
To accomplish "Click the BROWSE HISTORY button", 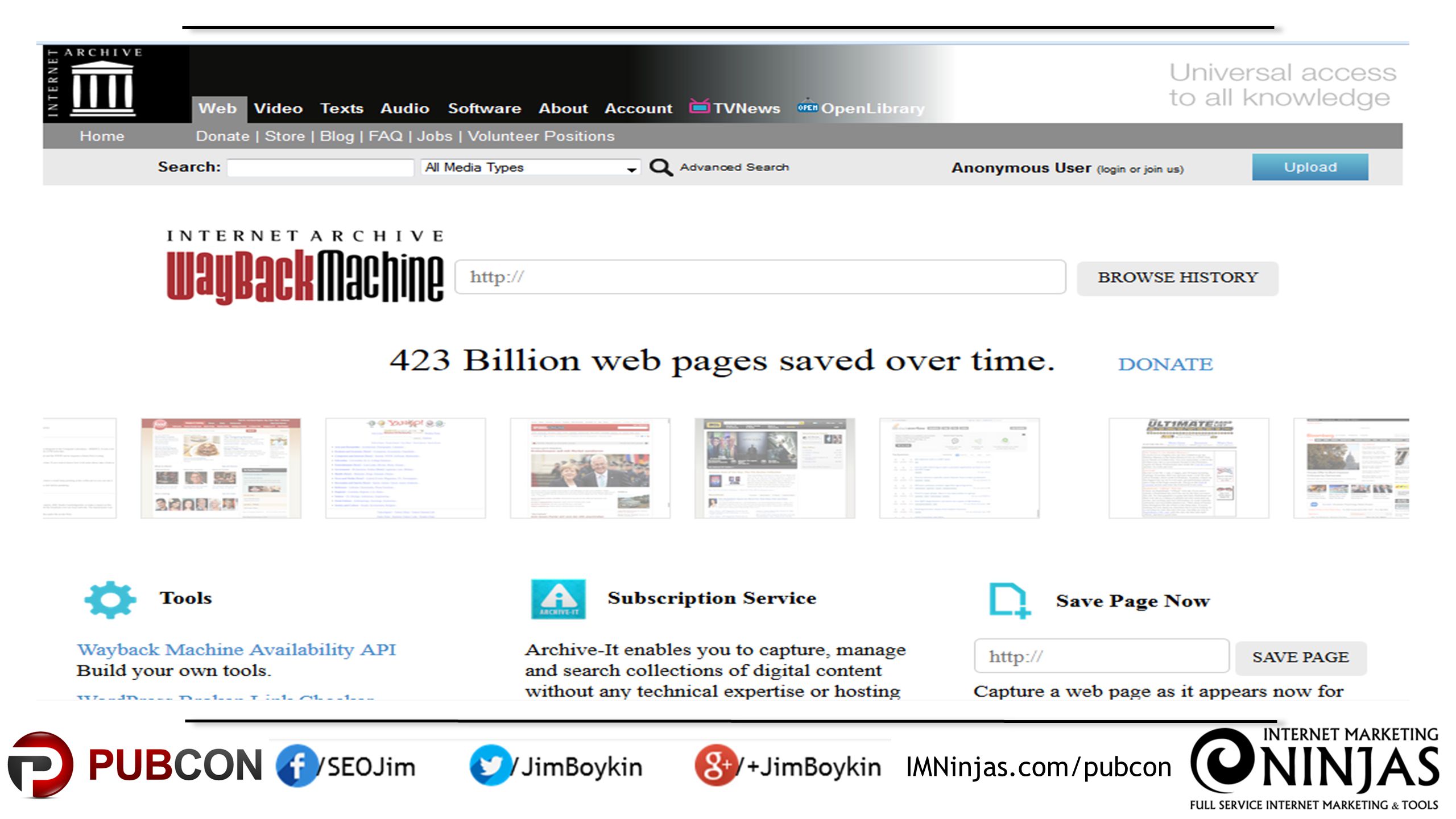I will pyautogui.click(x=1177, y=278).
